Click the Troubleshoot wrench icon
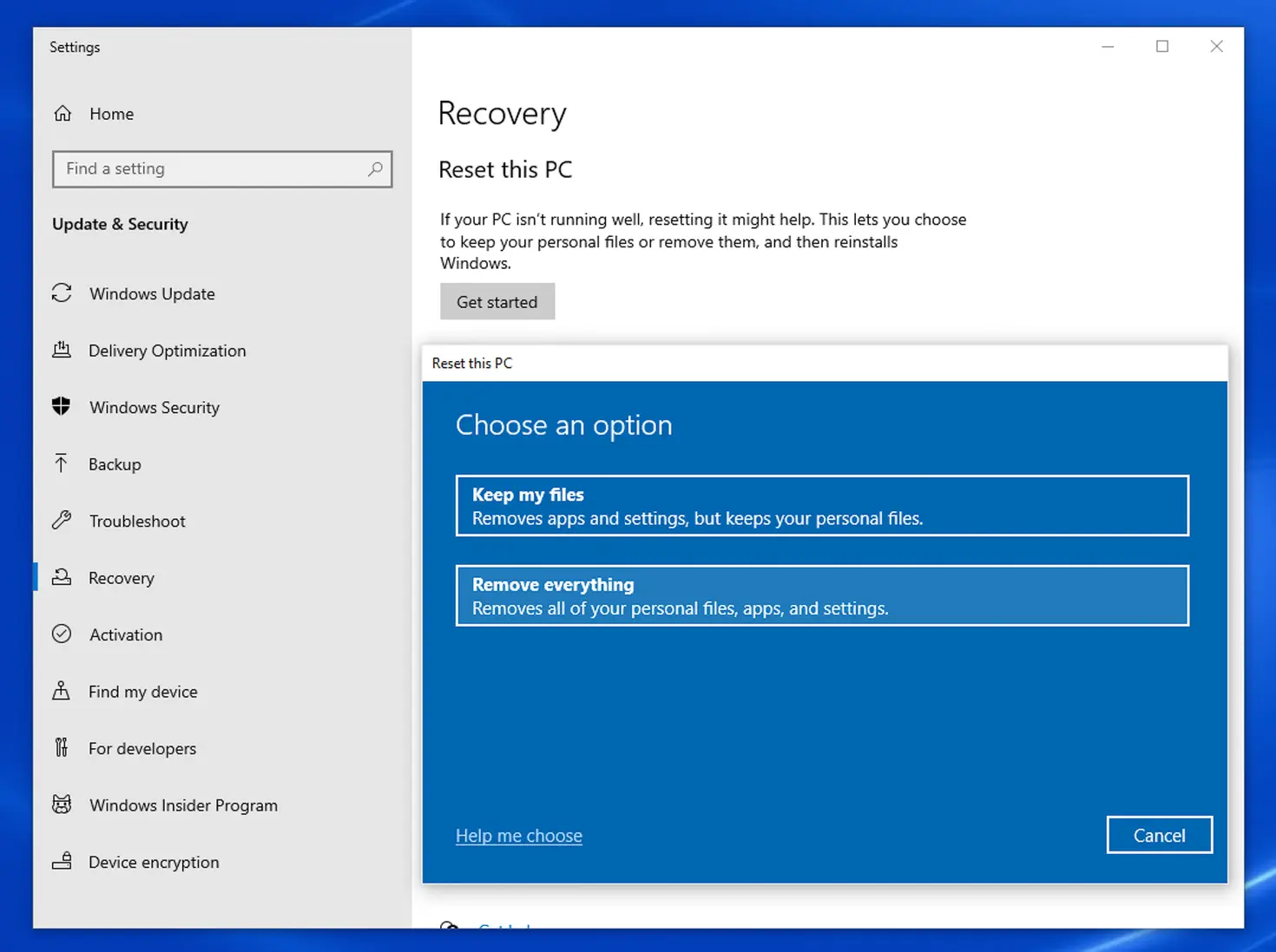This screenshot has height=952, width=1276. click(x=62, y=521)
